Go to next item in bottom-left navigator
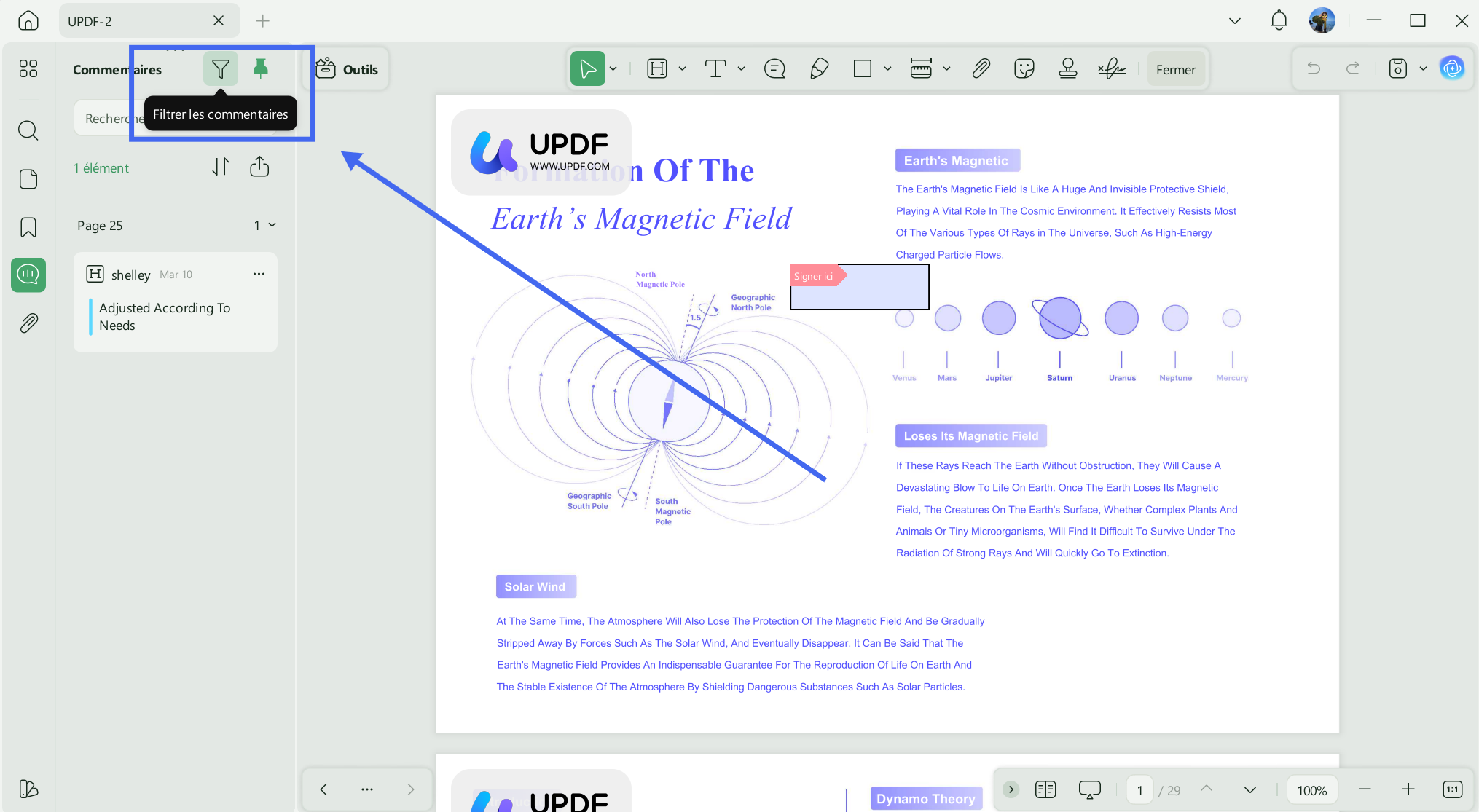 411,789
